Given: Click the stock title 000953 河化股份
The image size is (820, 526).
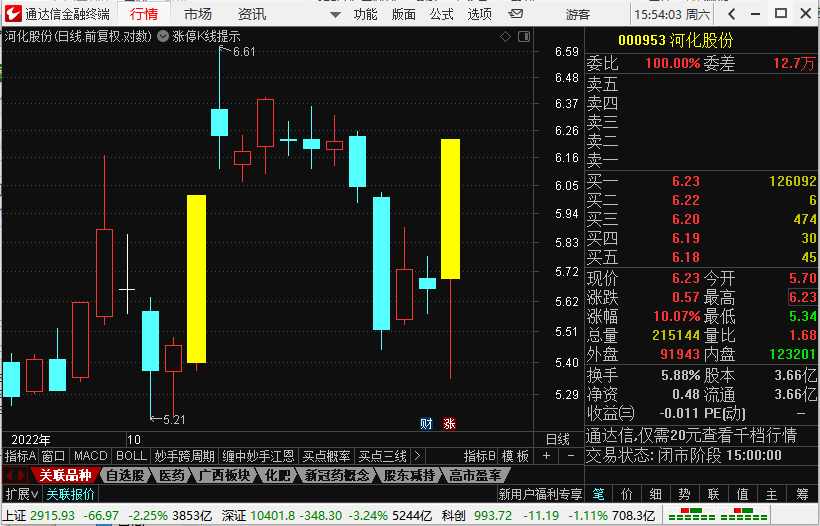Looking at the screenshot, I should pos(676,40).
